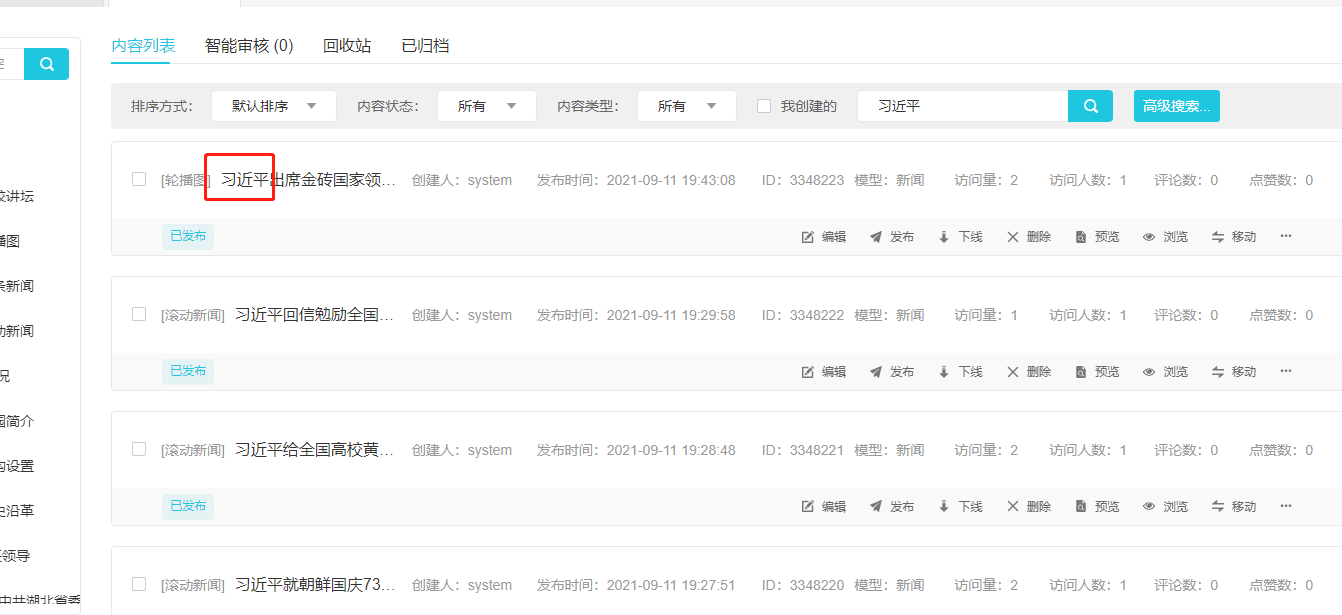The image size is (1342, 615).
Task: Select checkbox for item ID 3348221
Action: point(139,449)
